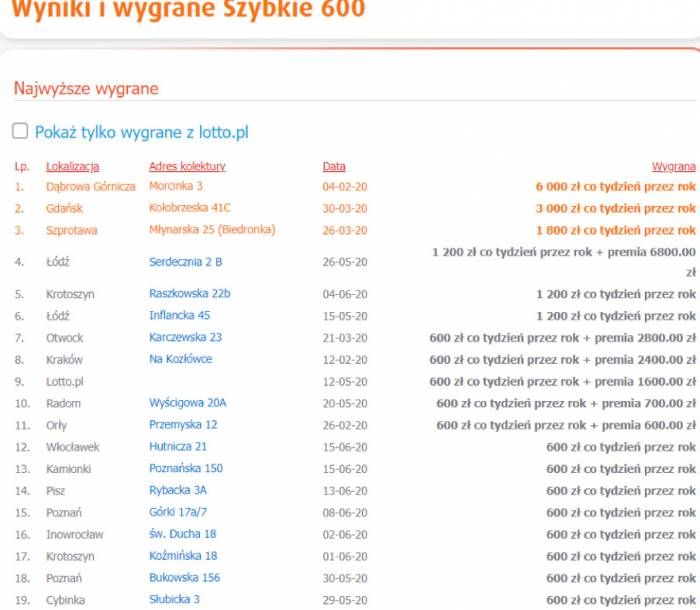Open the Serdecznia 2 B address link

(185, 262)
